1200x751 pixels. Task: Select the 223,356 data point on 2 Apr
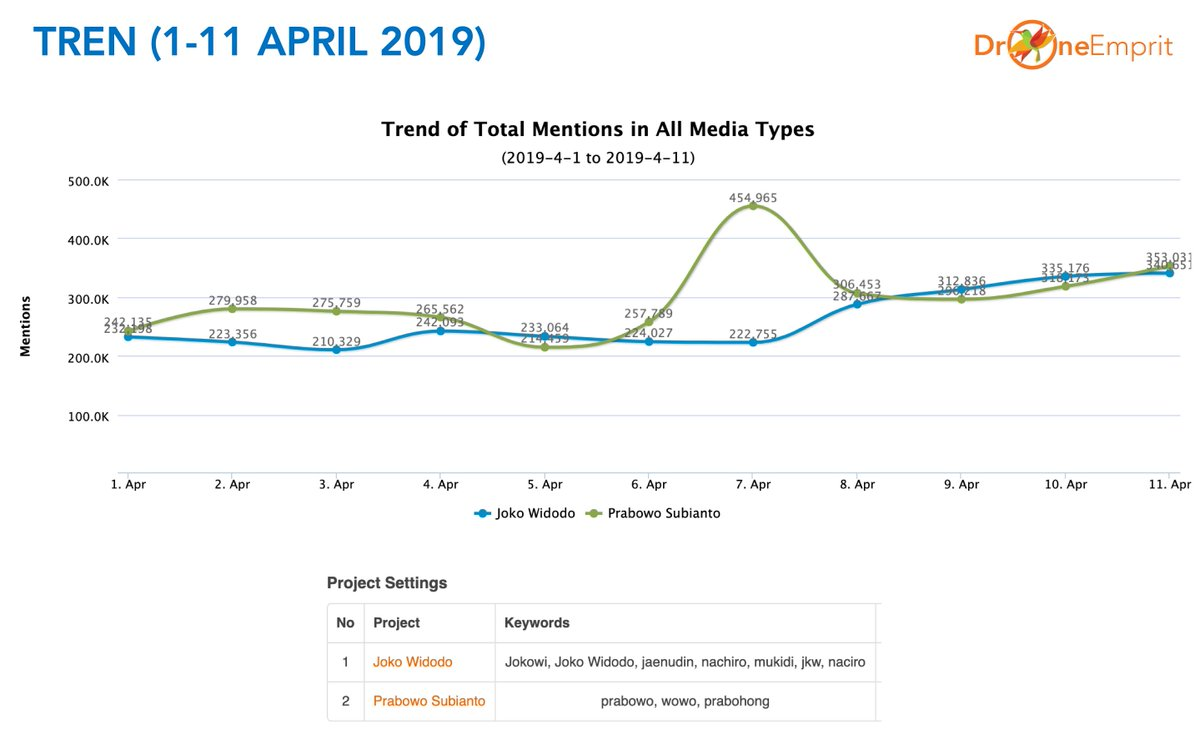pyautogui.click(x=232, y=342)
